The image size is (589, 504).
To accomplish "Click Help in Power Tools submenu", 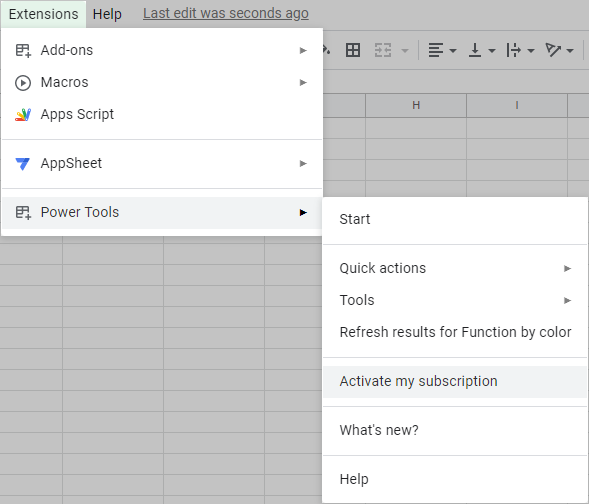I will [x=455, y=480].
